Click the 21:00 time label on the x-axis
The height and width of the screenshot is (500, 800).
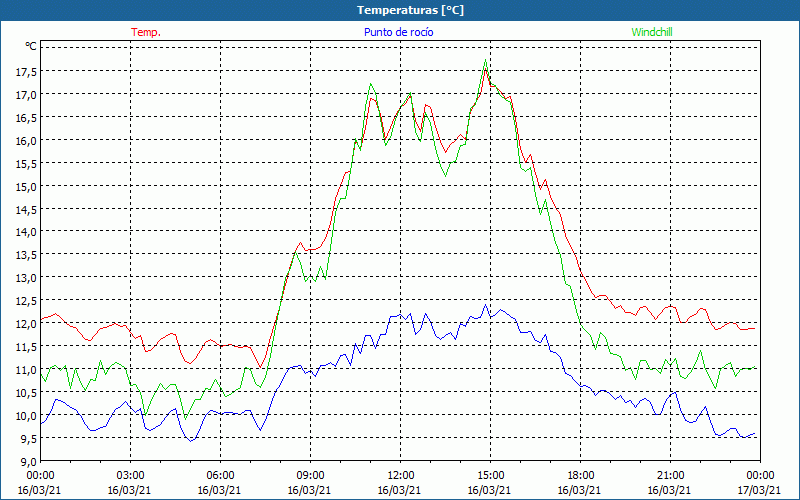pyautogui.click(x=670, y=476)
